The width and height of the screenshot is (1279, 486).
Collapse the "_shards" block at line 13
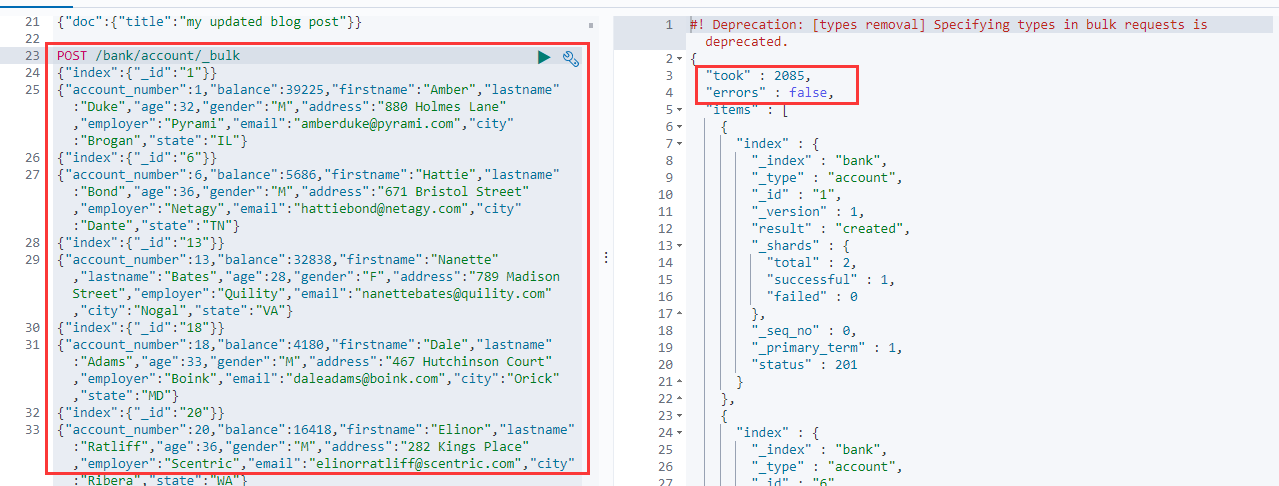coord(680,246)
